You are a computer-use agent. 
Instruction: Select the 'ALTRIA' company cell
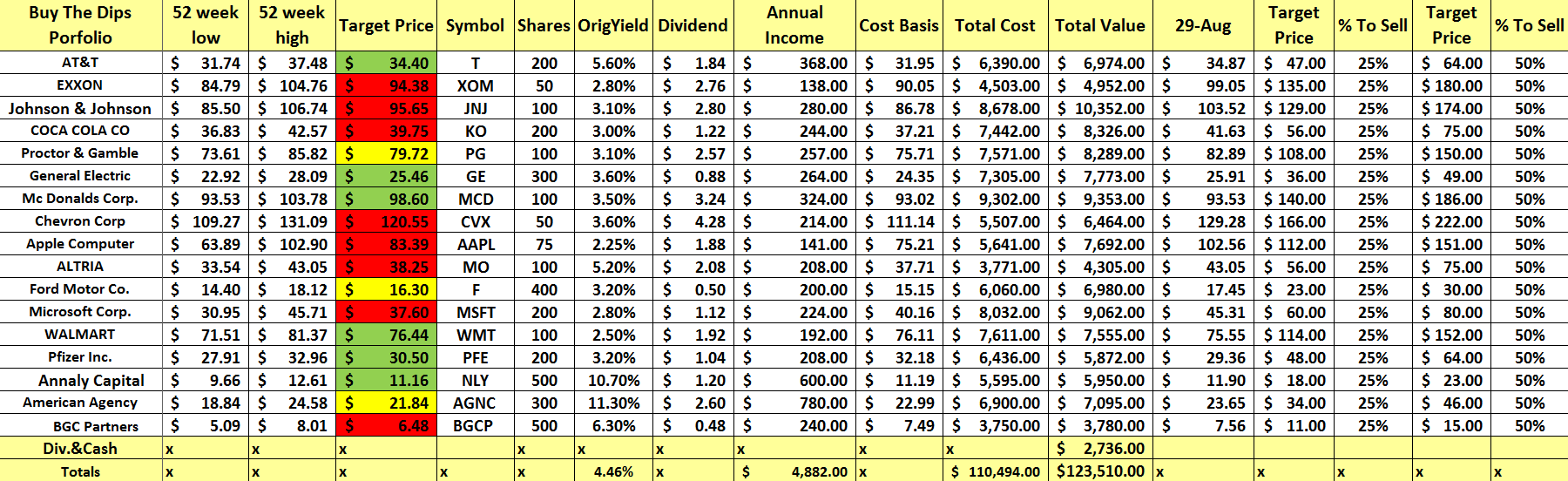[x=81, y=267]
